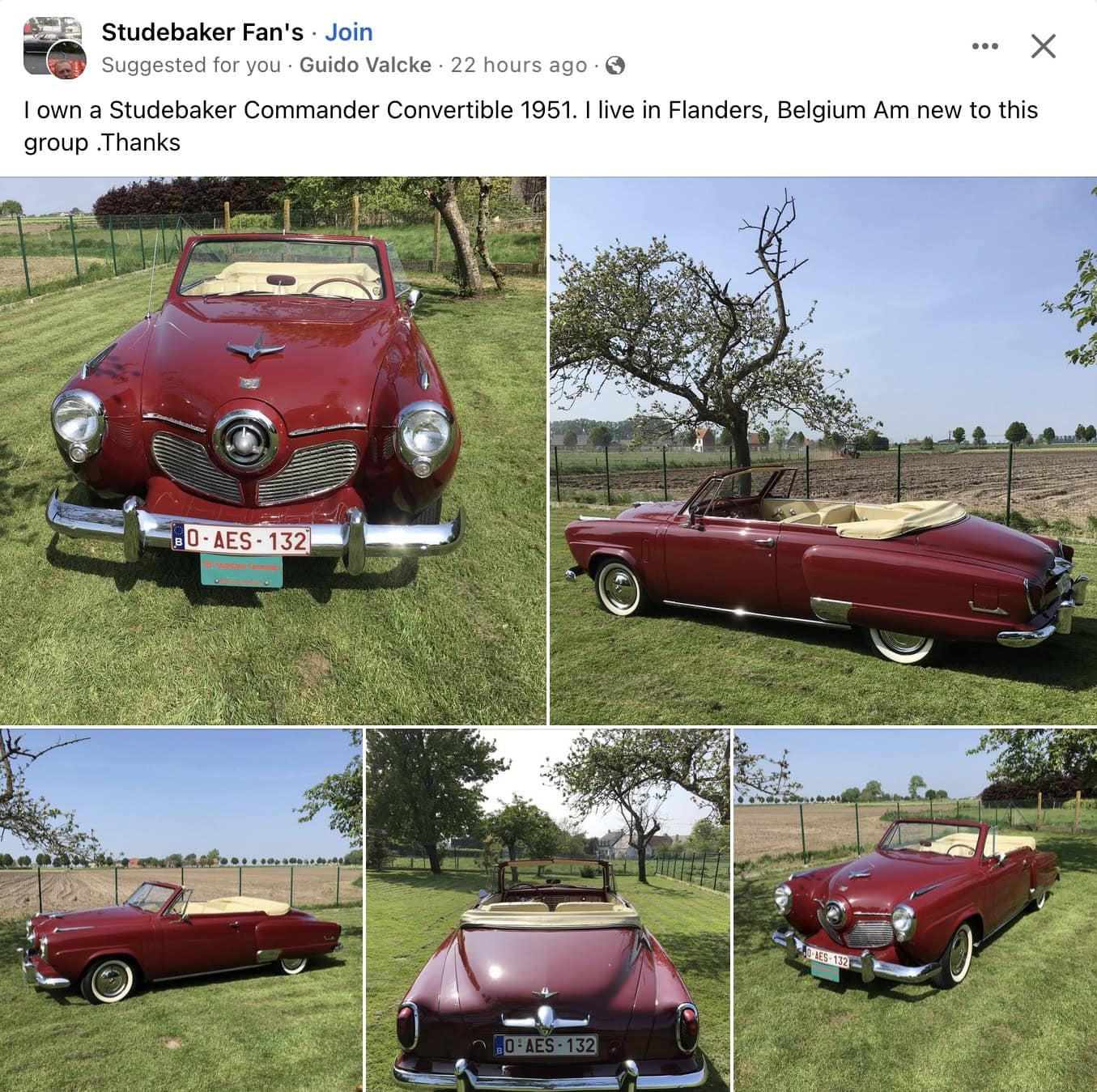Join the Studebaker Fan's group
The height and width of the screenshot is (1092, 1097).
pyautogui.click(x=349, y=32)
